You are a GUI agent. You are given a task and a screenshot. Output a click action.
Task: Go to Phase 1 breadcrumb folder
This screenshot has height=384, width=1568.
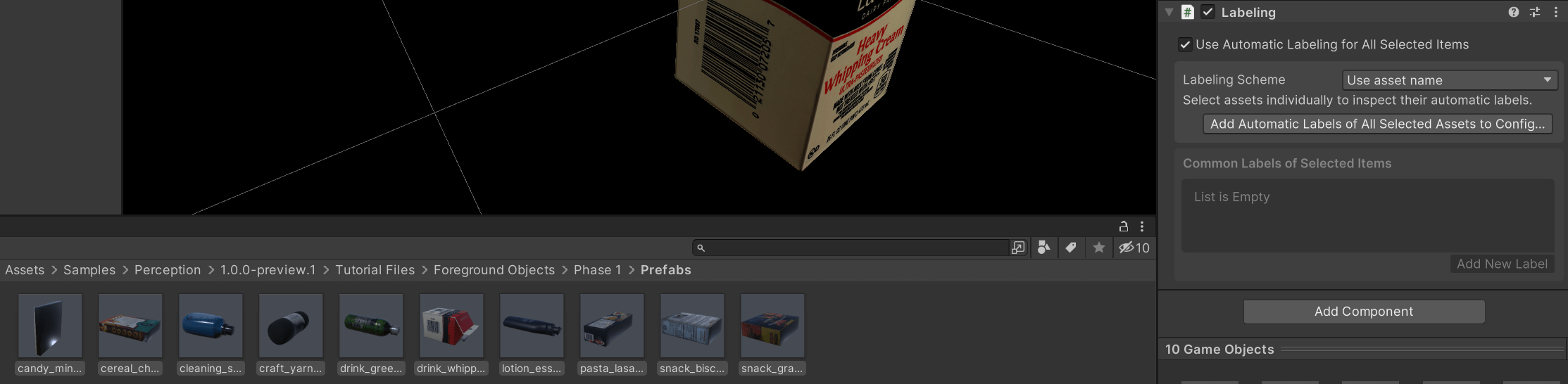[598, 270]
